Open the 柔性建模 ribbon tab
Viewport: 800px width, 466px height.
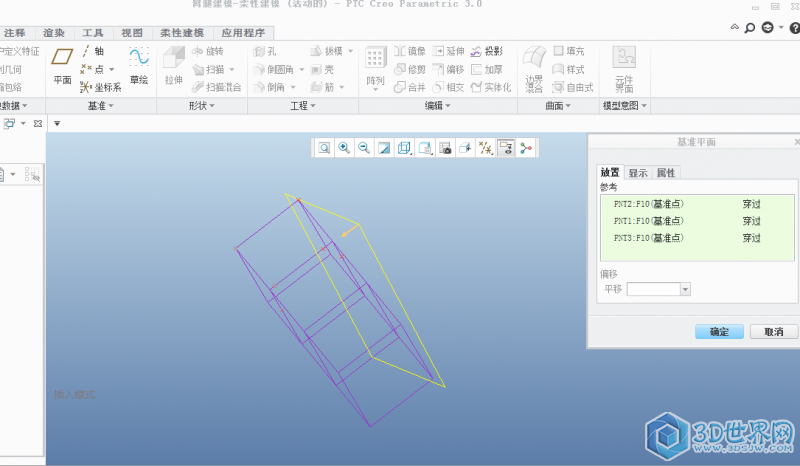(x=182, y=33)
